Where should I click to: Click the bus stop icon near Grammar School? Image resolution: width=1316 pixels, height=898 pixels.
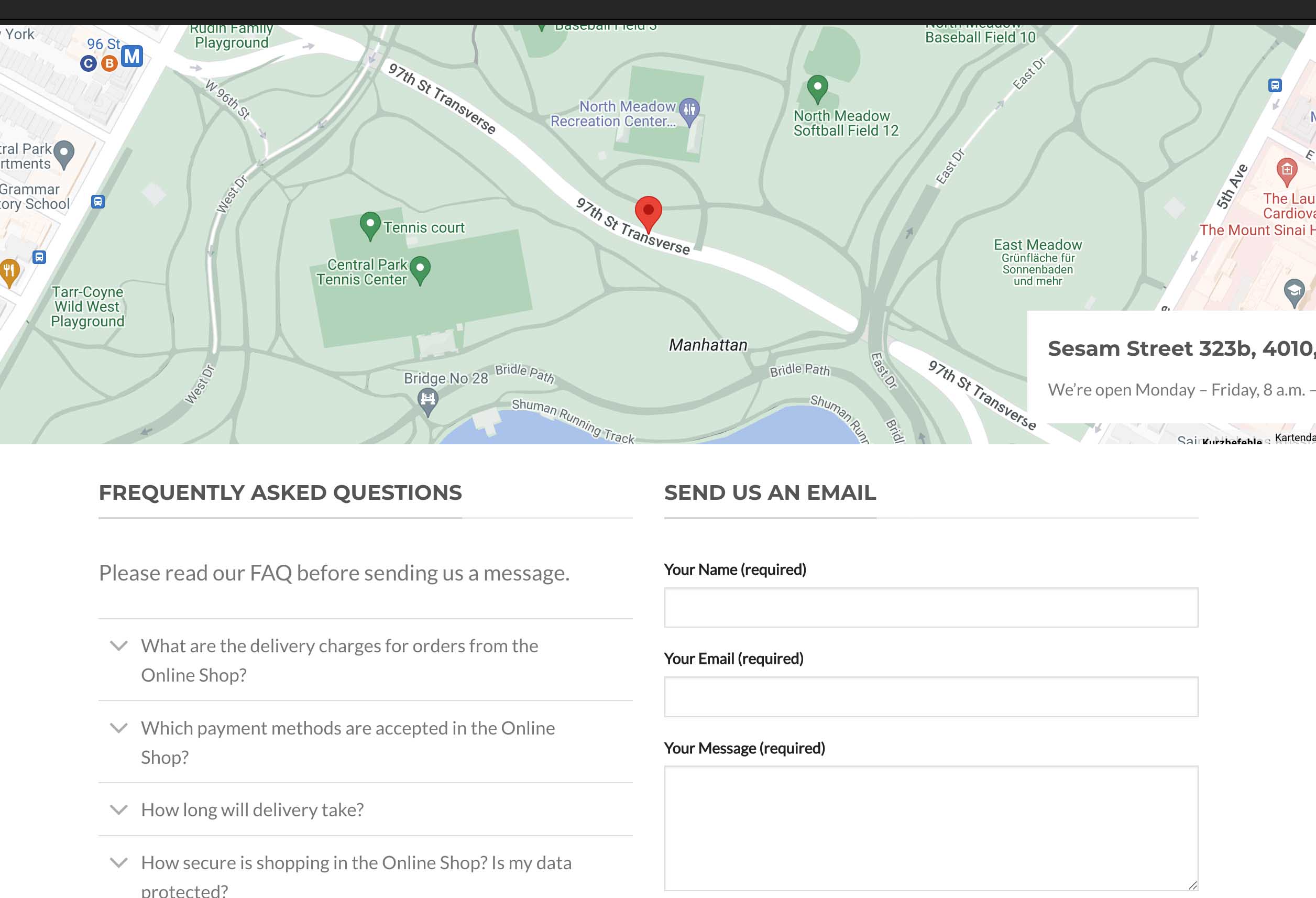coord(98,202)
